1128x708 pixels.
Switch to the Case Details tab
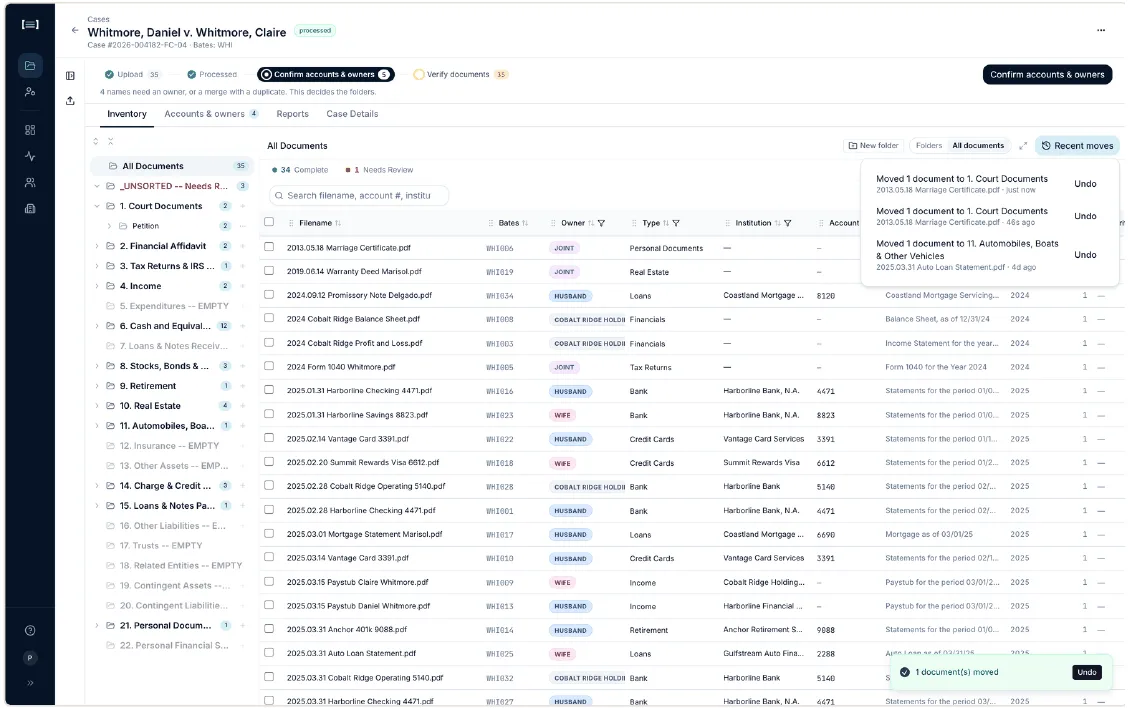(x=352, y=114)
